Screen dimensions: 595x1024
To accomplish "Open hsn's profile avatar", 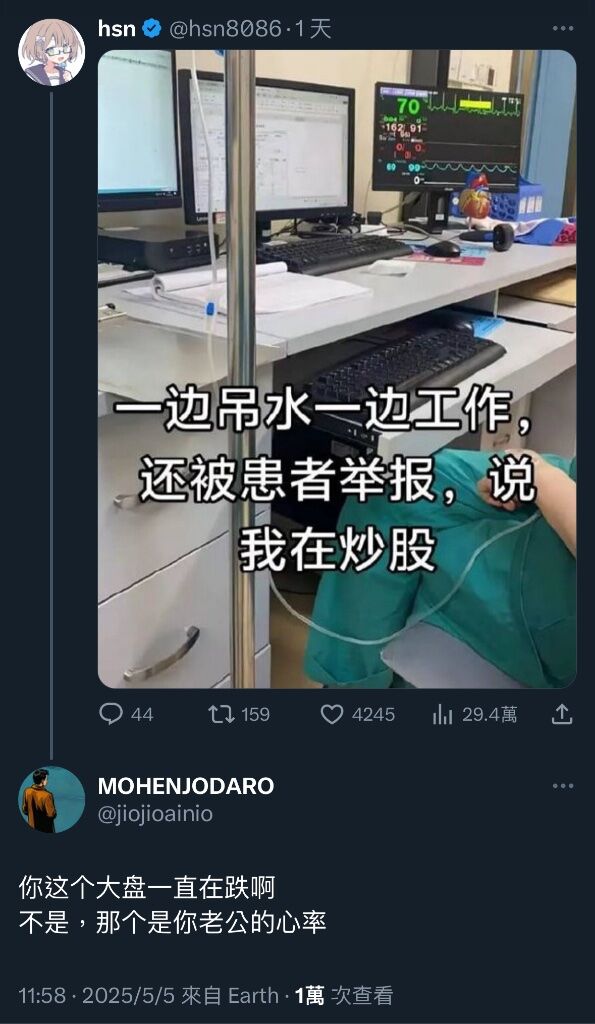I will (x=51, y=52).
